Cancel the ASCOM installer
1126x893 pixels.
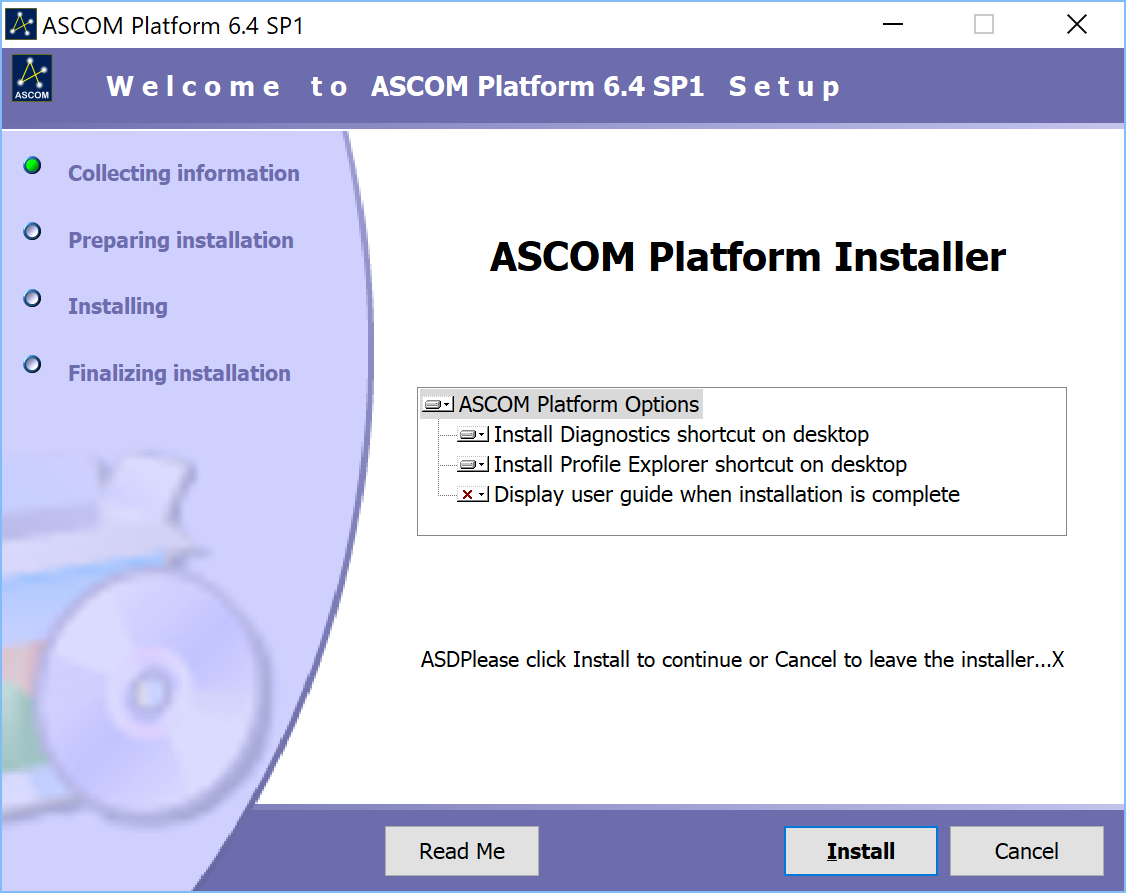[1026, 851]
